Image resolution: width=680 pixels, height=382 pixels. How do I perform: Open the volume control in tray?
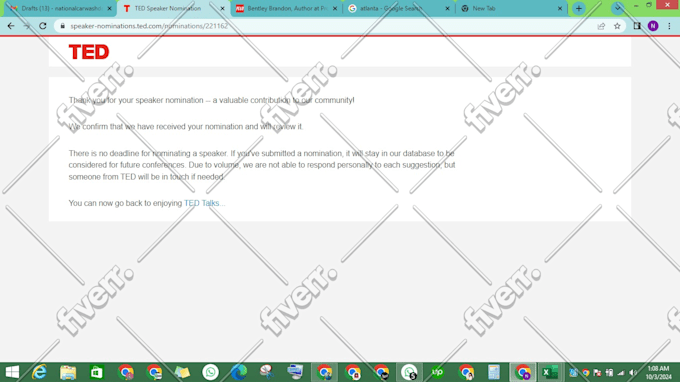633,372
